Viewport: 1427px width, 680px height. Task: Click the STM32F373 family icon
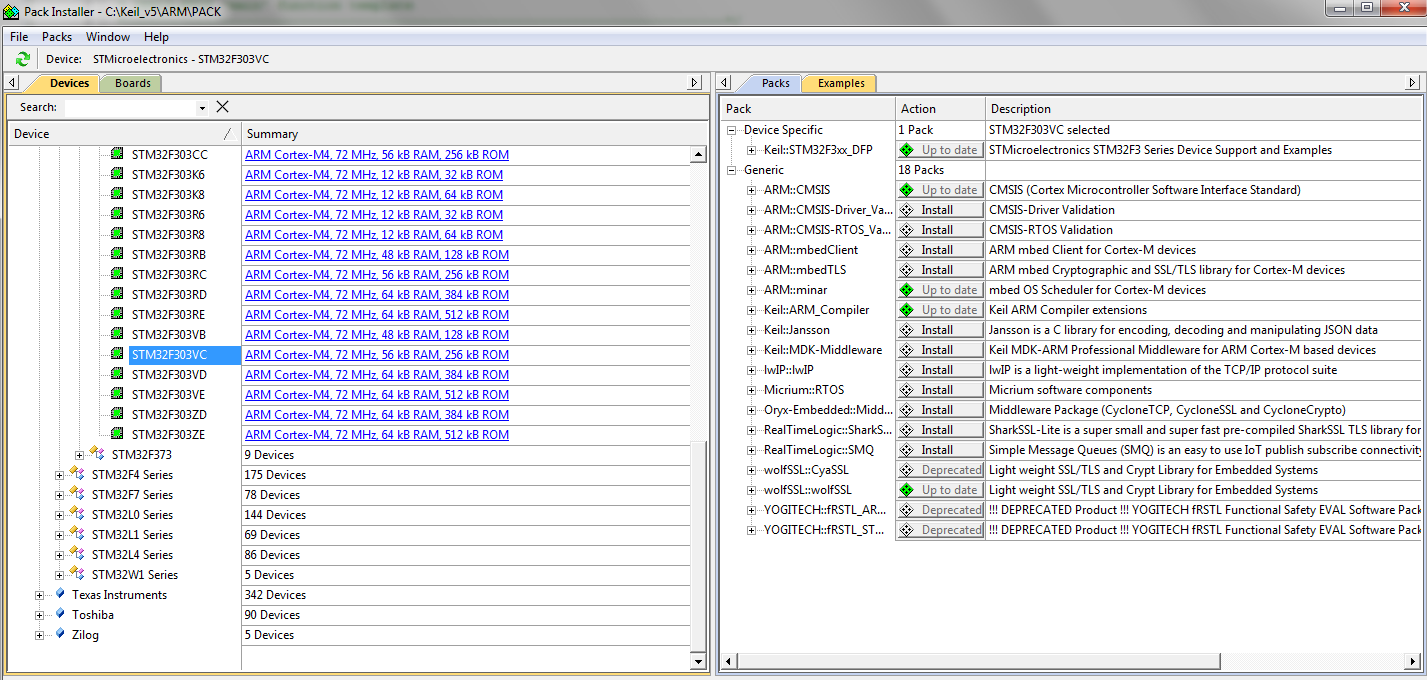tap(97, 454)
